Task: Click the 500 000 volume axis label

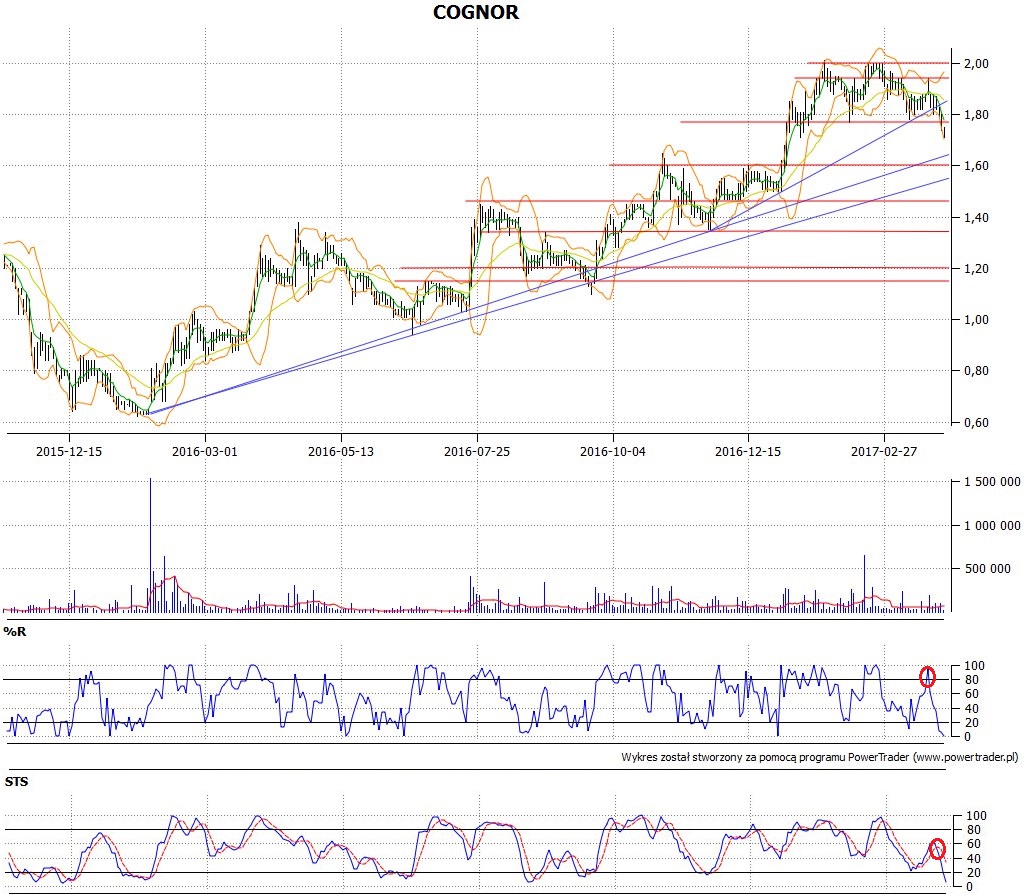Action: [x=987, y=569]
